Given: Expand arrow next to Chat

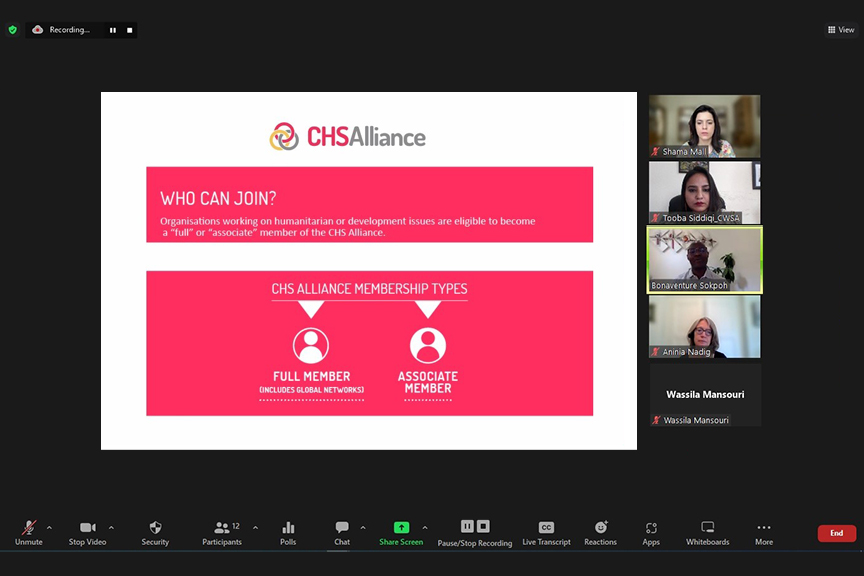Looking at the screenshot, I should 363,528.
